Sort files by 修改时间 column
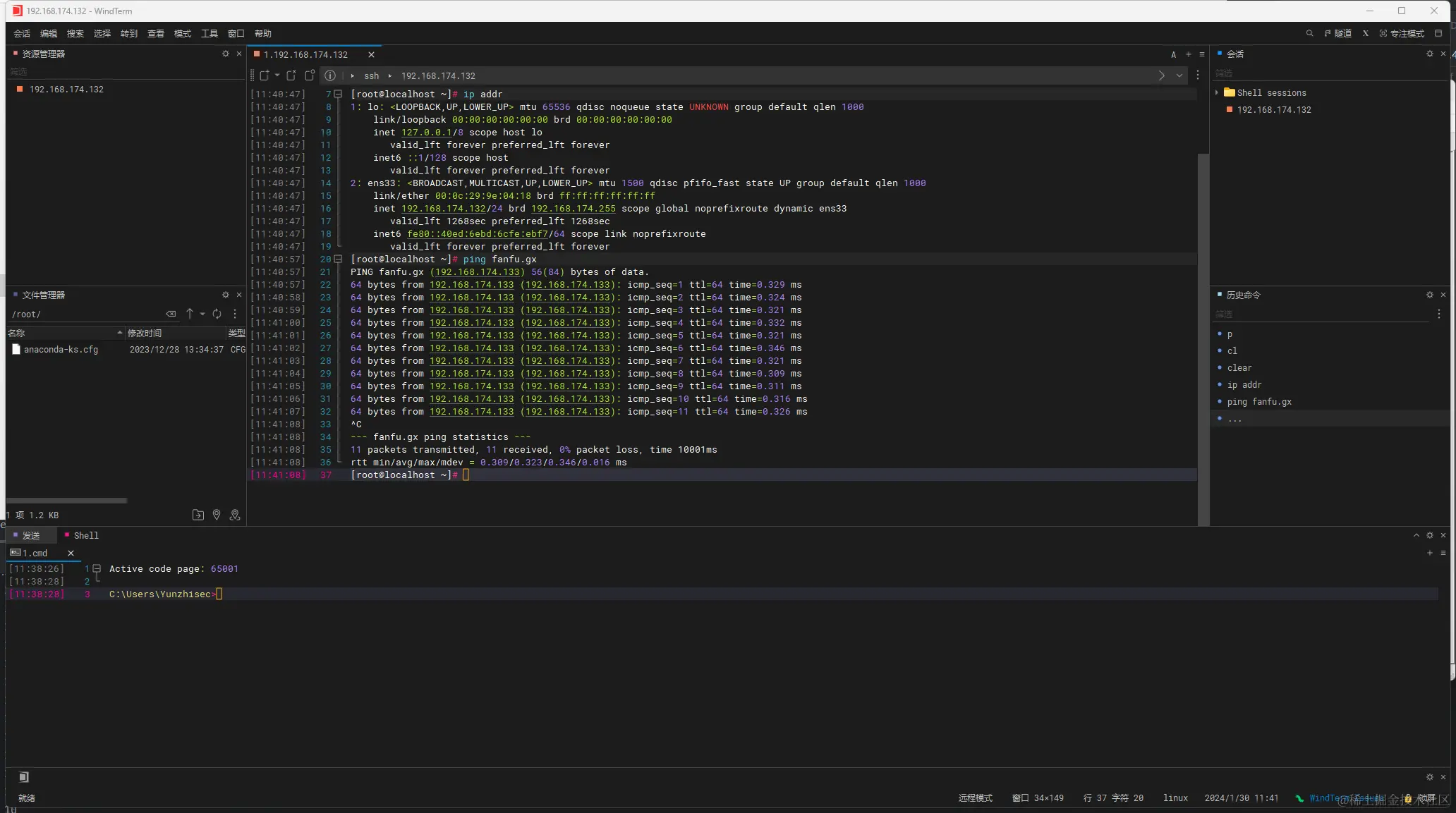The width and height of the screenshot is (1456, 813). (175, 333)
